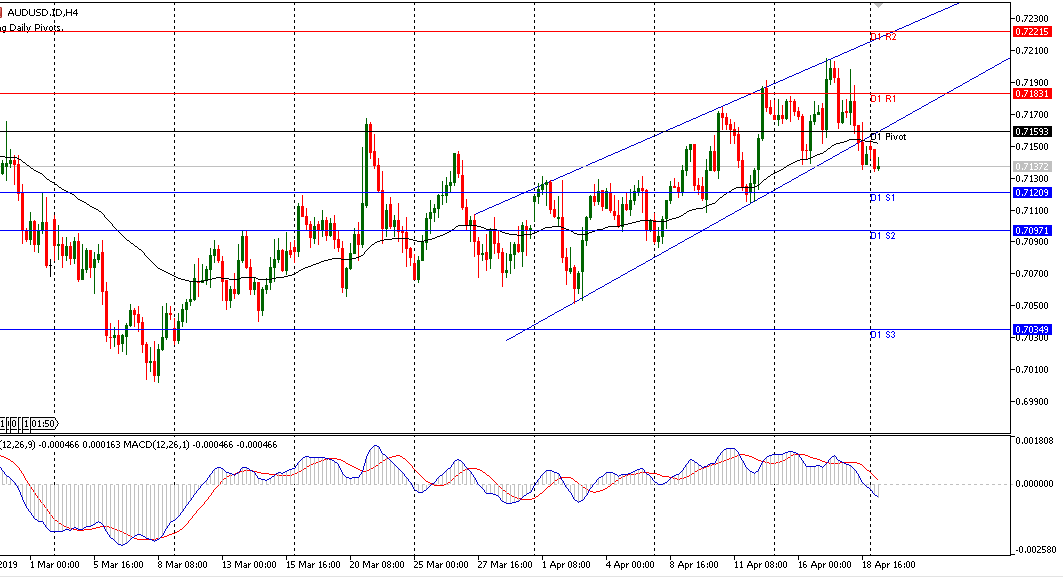Screen dimensions: 1063x577
Task: Click the 1 Apr 08:00 date label
Action: tap(566, 564)
